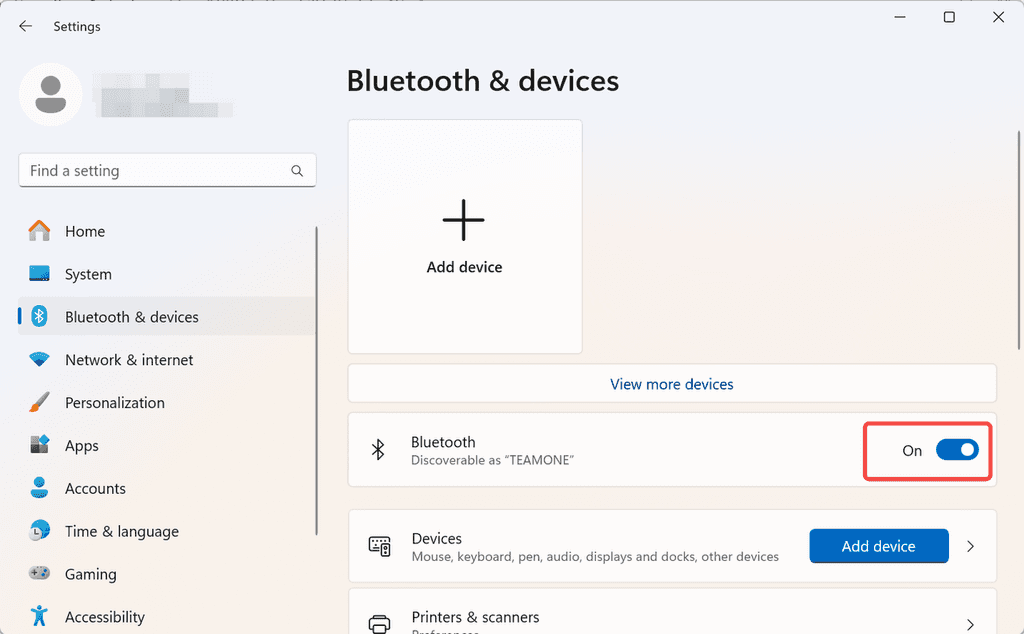
Task: Expand the Devices row chevron
Action: (x=969, y=546)
